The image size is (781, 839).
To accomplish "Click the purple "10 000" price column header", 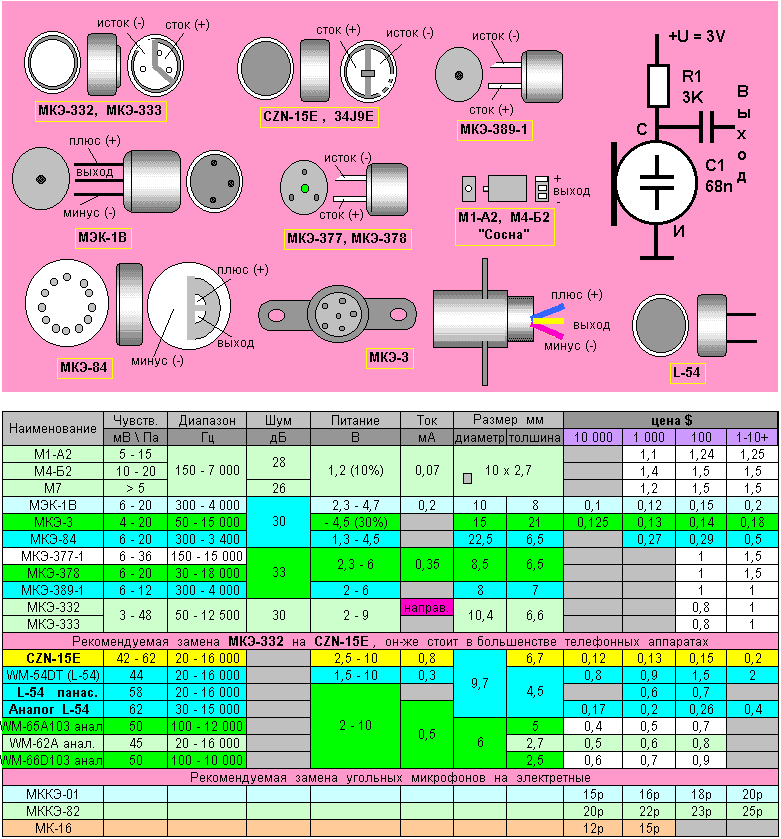I will point(592,438).
